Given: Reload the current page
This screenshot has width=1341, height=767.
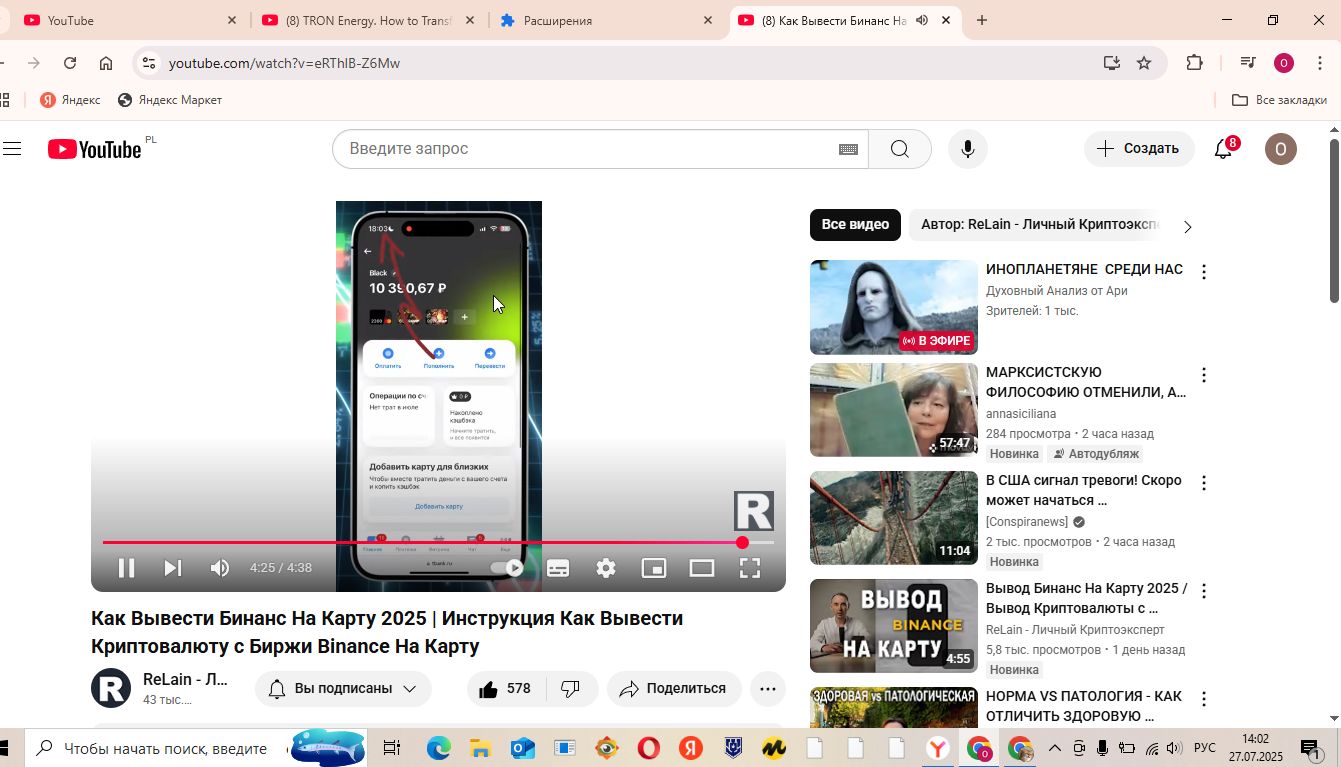Looking at the screenshot, I should (70, 63).
